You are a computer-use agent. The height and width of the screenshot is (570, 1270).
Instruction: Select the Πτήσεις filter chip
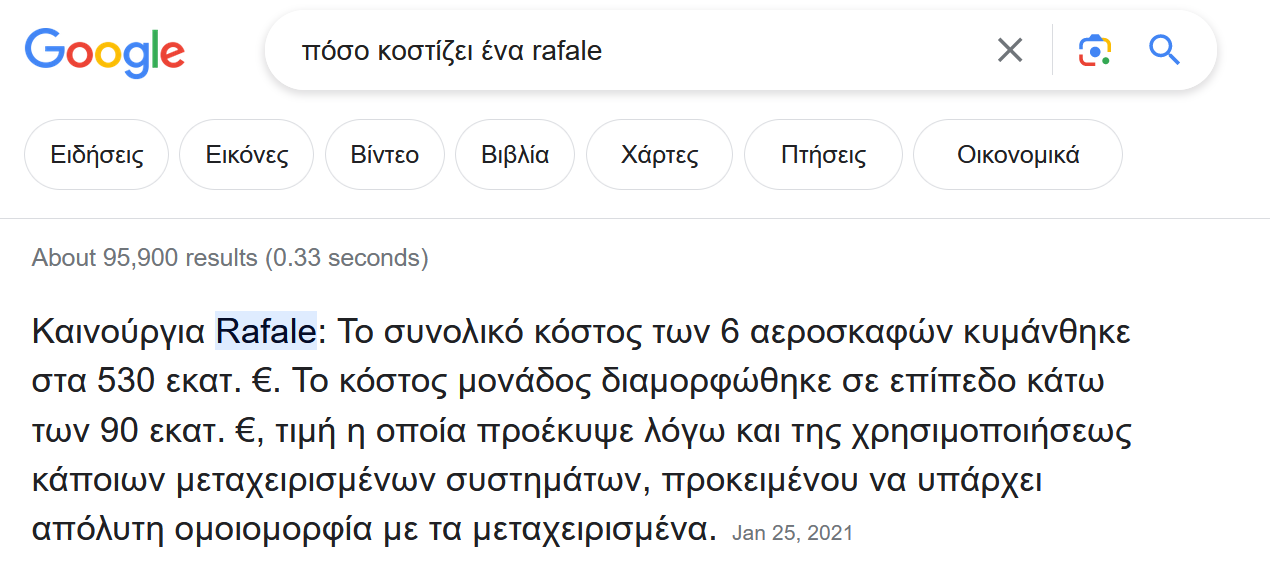click(823, 155)
